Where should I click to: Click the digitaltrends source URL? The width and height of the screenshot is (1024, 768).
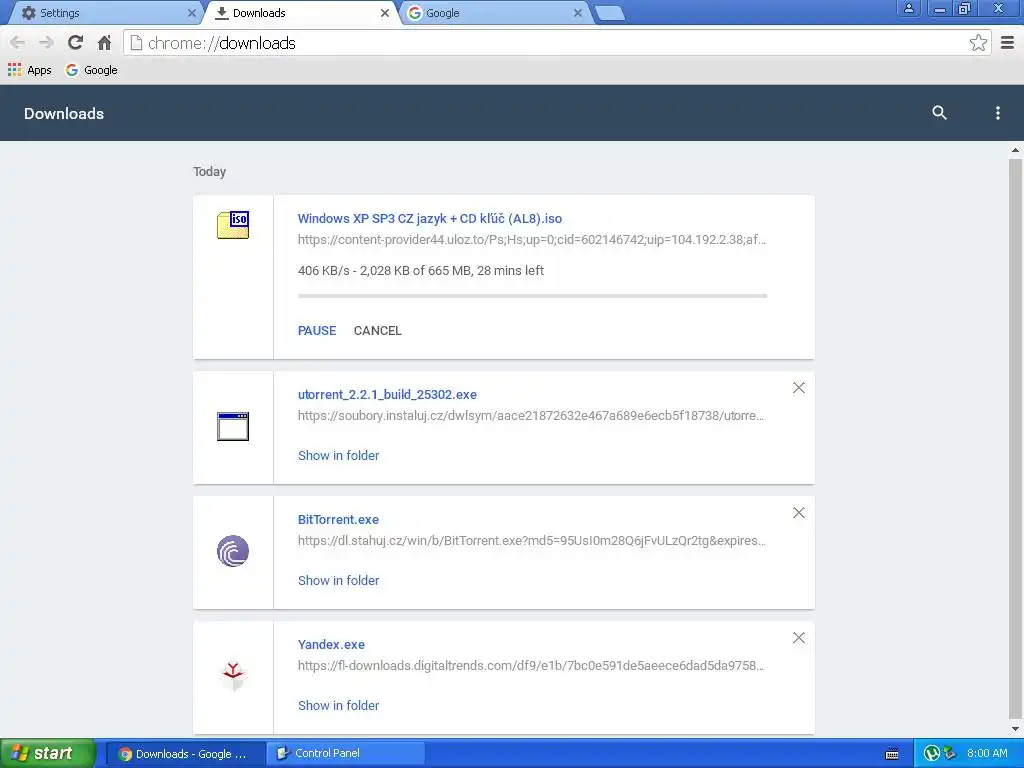pyautogui.click(x=531, y=665)
